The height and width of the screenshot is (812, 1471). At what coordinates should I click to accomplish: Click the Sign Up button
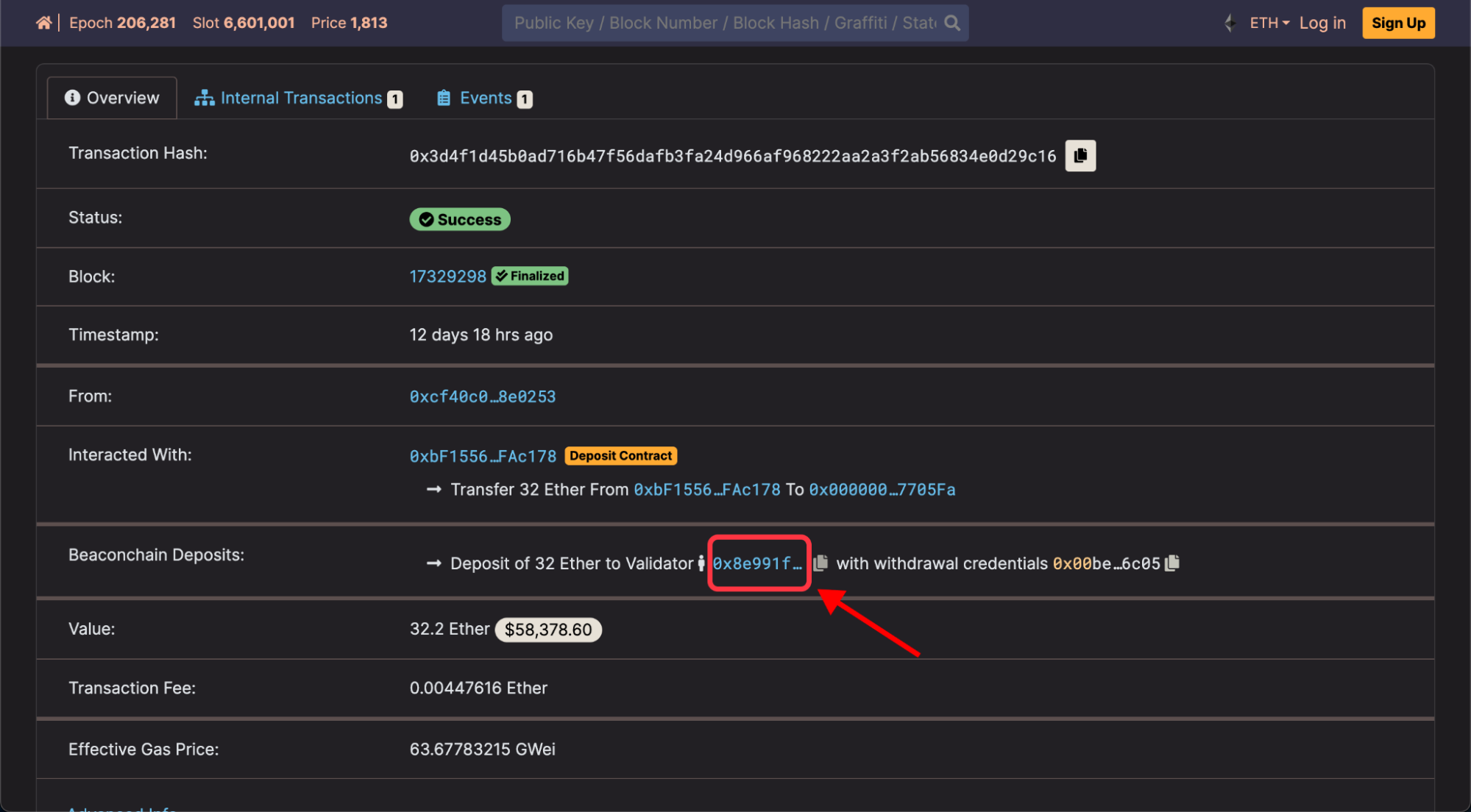coord(1397,23)
